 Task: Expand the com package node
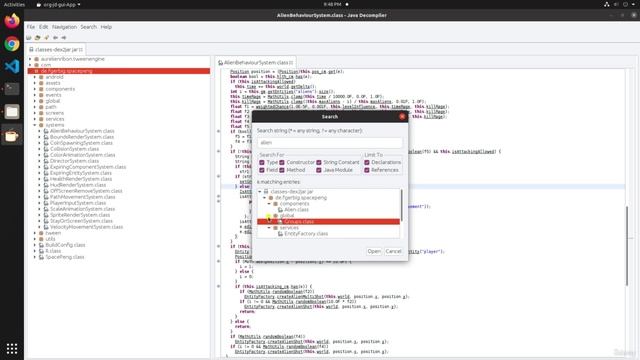pos(30,65)
